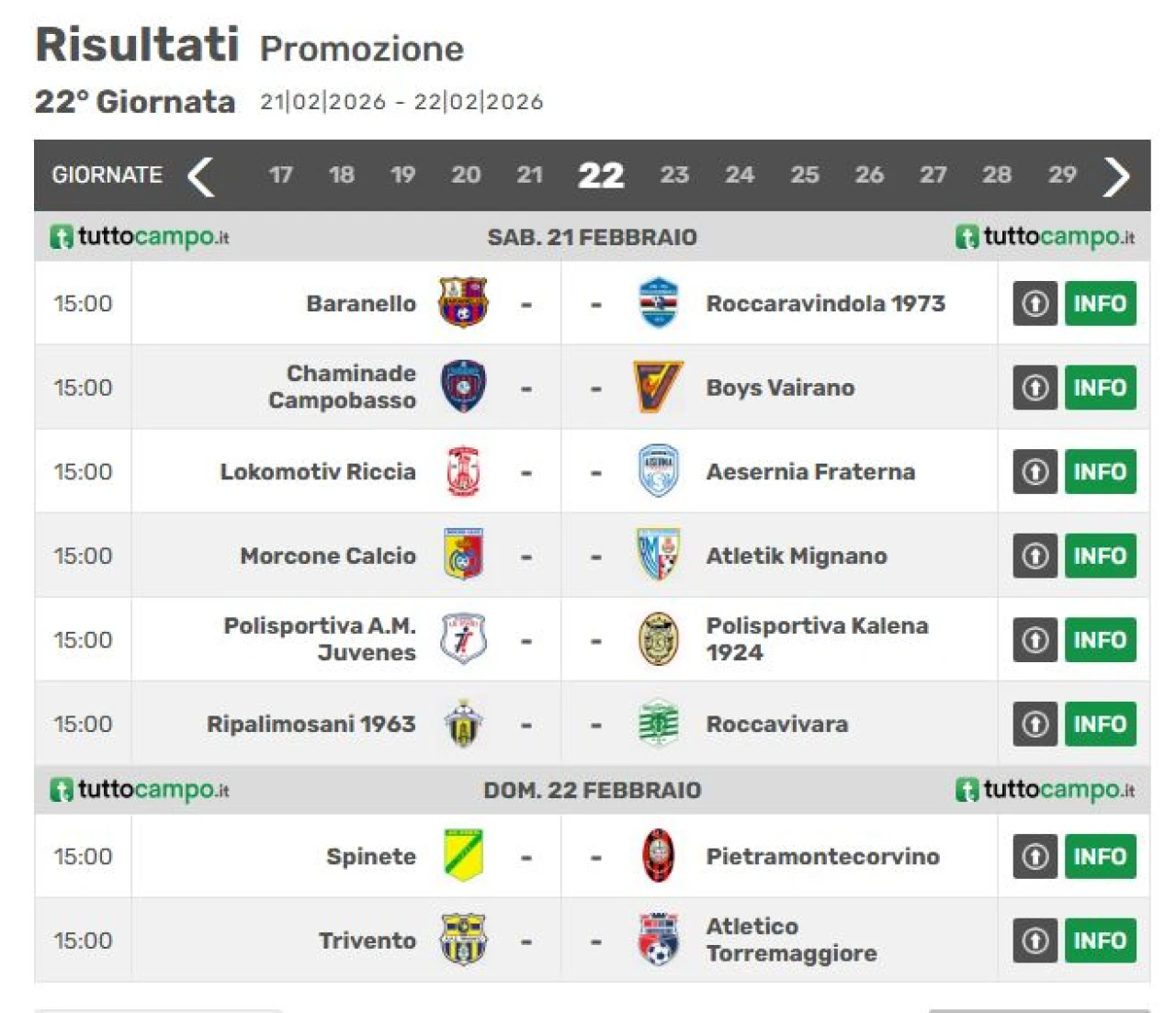Show next giornate with right chevron
The image size is (1176, 1013).
(x=1115, y=175)
